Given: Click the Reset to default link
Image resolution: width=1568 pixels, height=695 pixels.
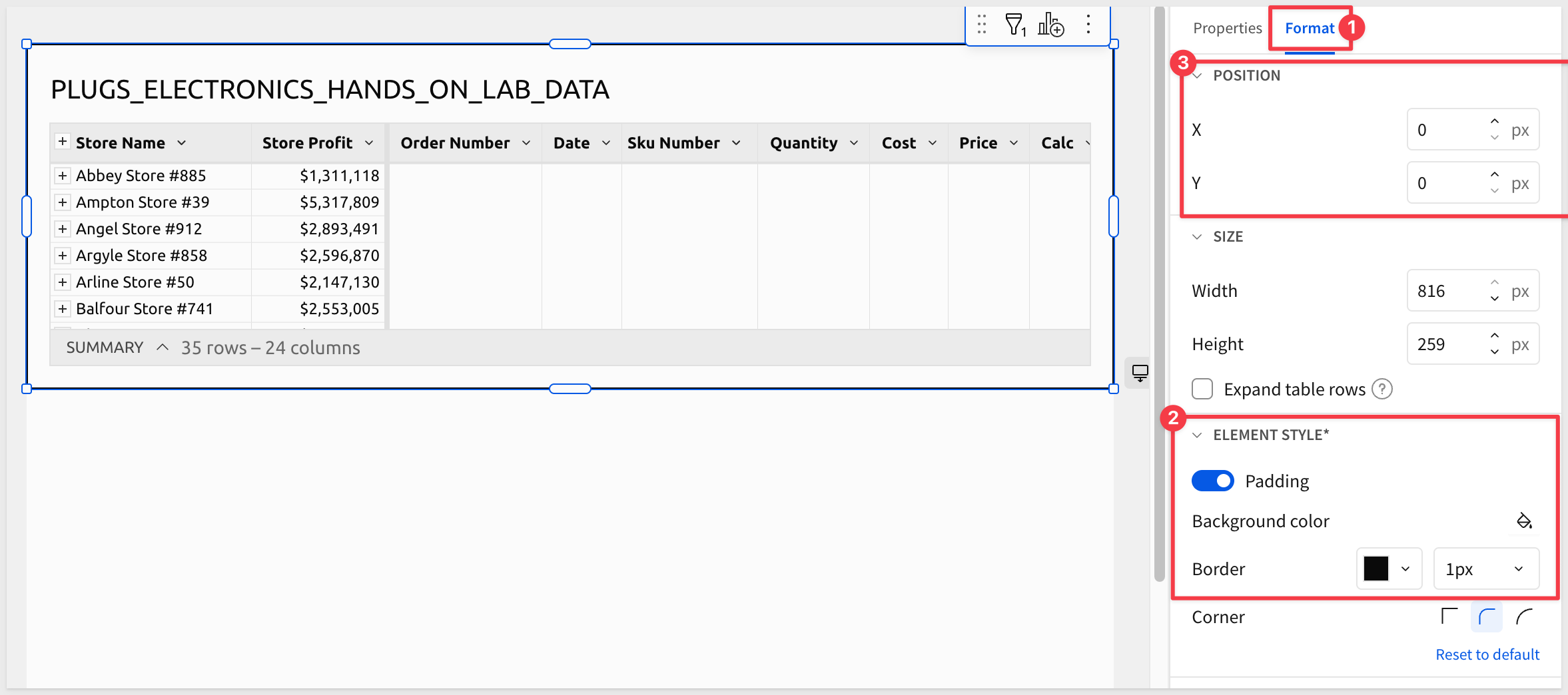Looking at the screenshot, I should click(1487, 654).
